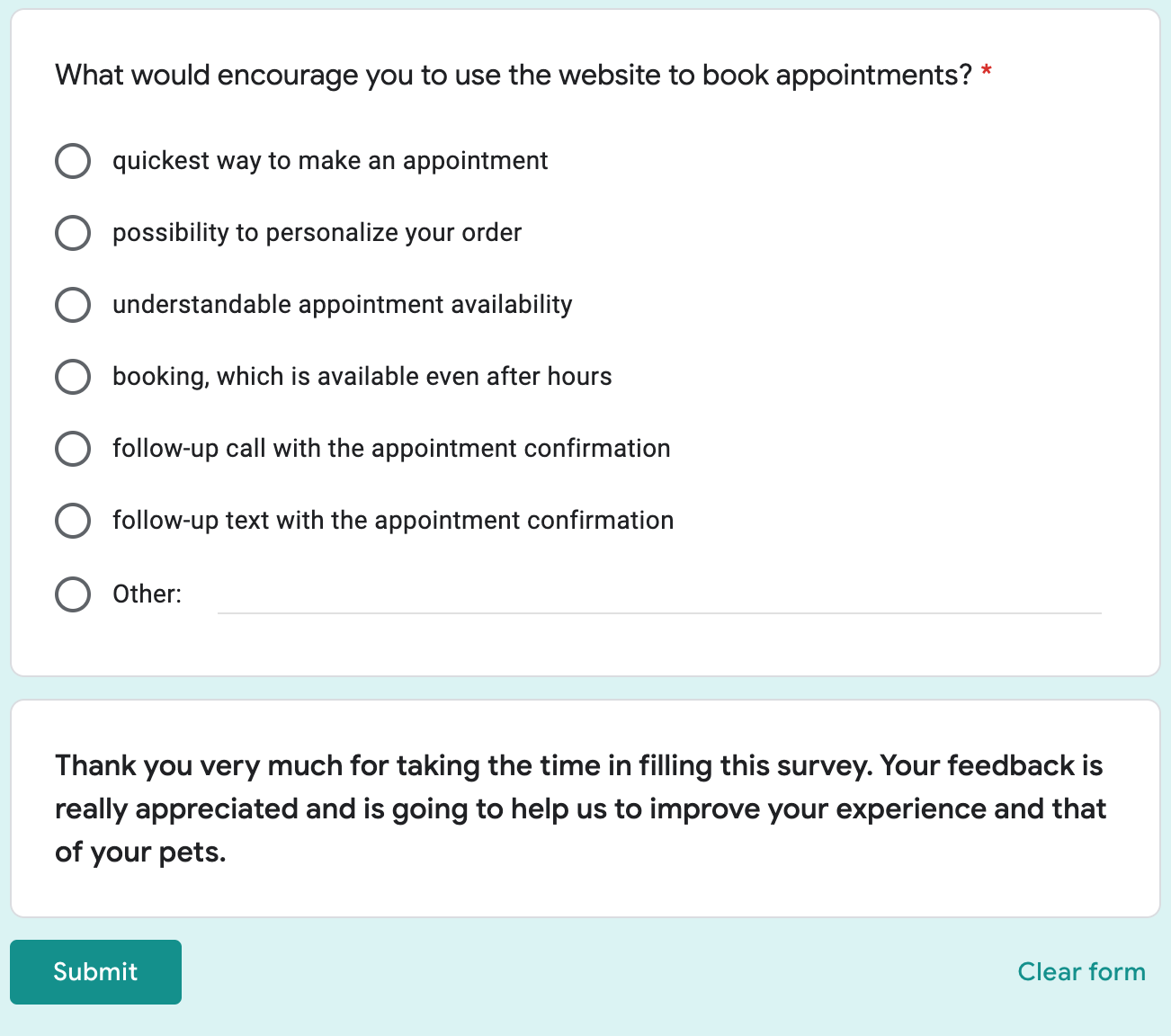
Task: Click the "possibility to personalize your order" label text
Action: coord(317,233)
